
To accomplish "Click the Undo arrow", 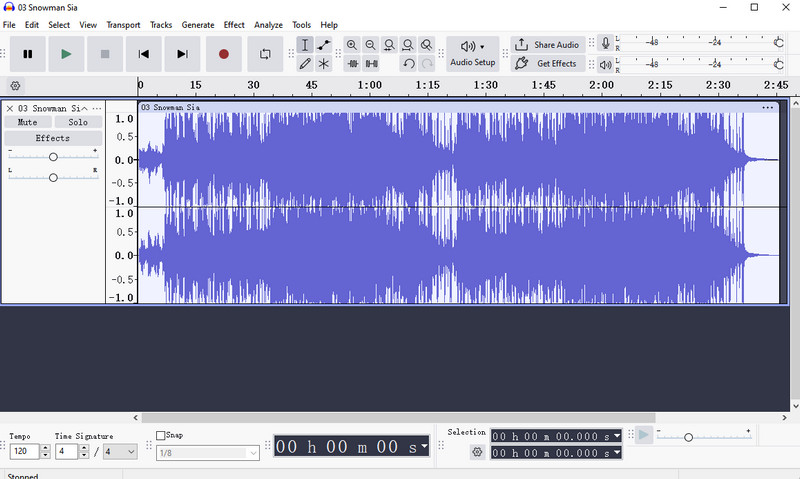I will point(408,64).
